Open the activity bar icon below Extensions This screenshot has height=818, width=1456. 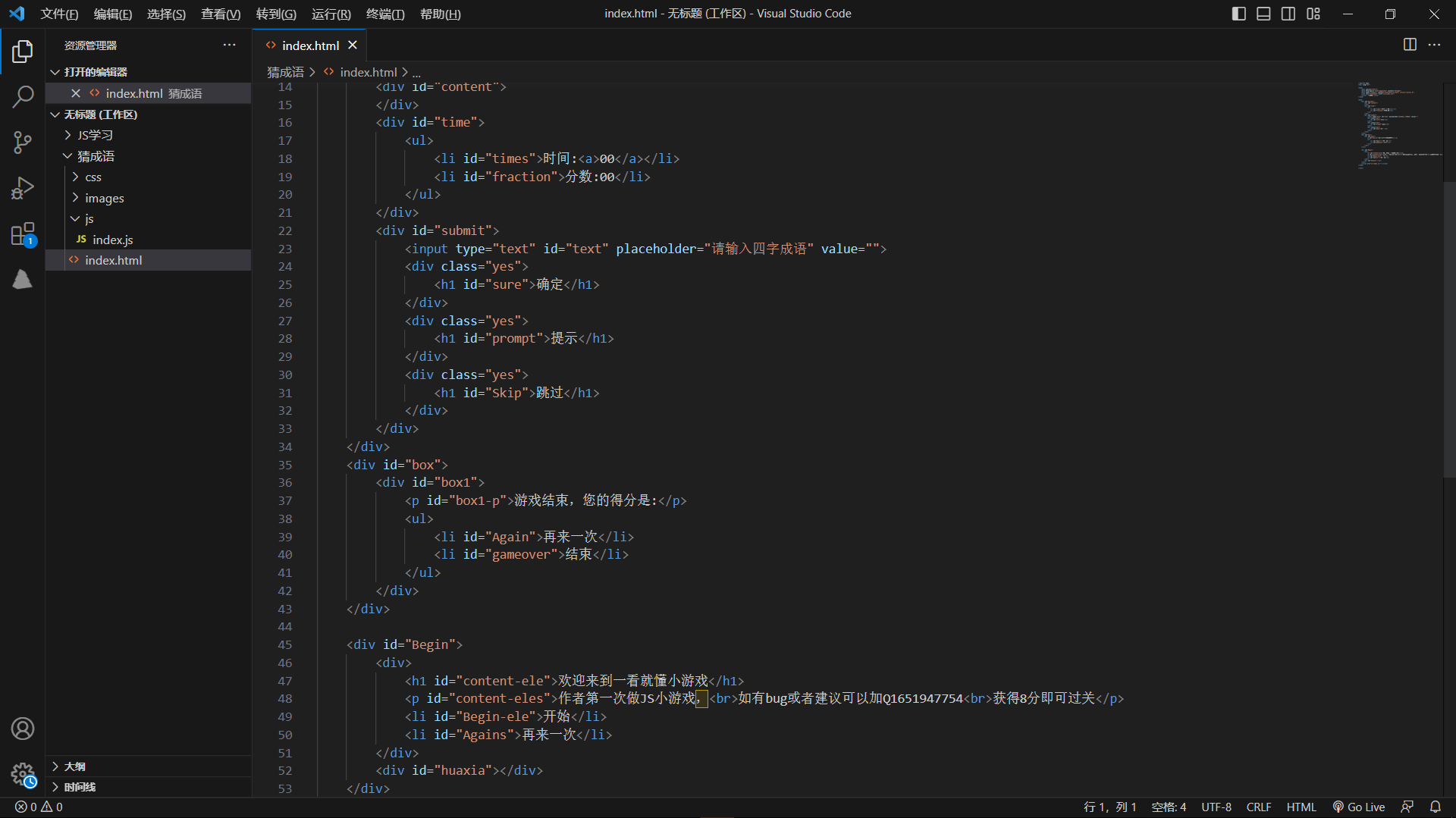[23, 279]
